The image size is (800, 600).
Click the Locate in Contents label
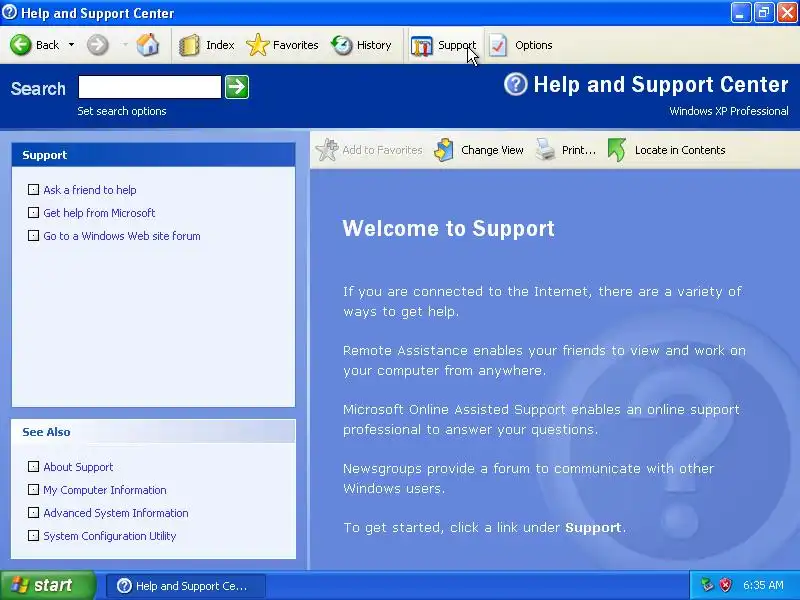click(x=680, y=150)
